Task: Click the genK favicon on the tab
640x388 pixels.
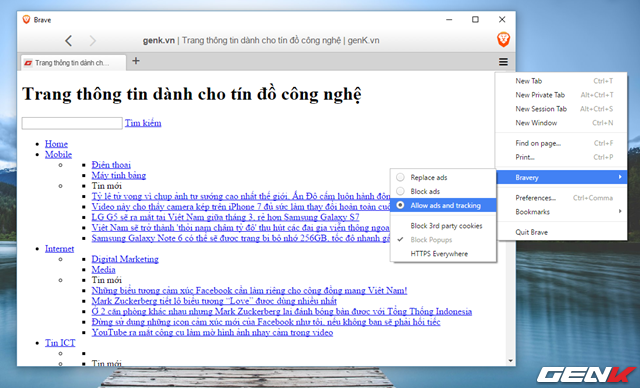Action: (28, 63)
